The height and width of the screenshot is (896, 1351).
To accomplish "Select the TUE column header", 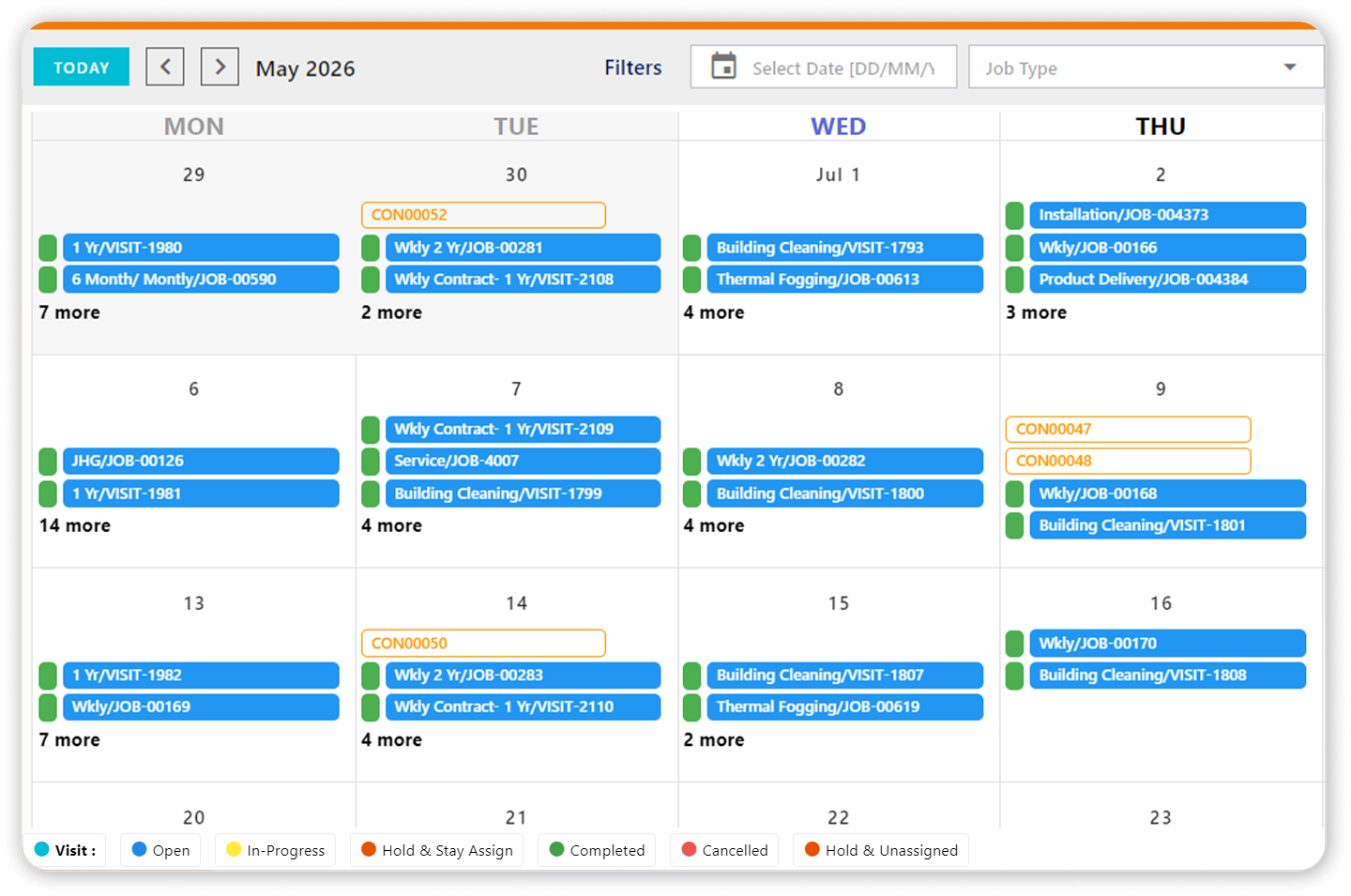I will 517,127.
